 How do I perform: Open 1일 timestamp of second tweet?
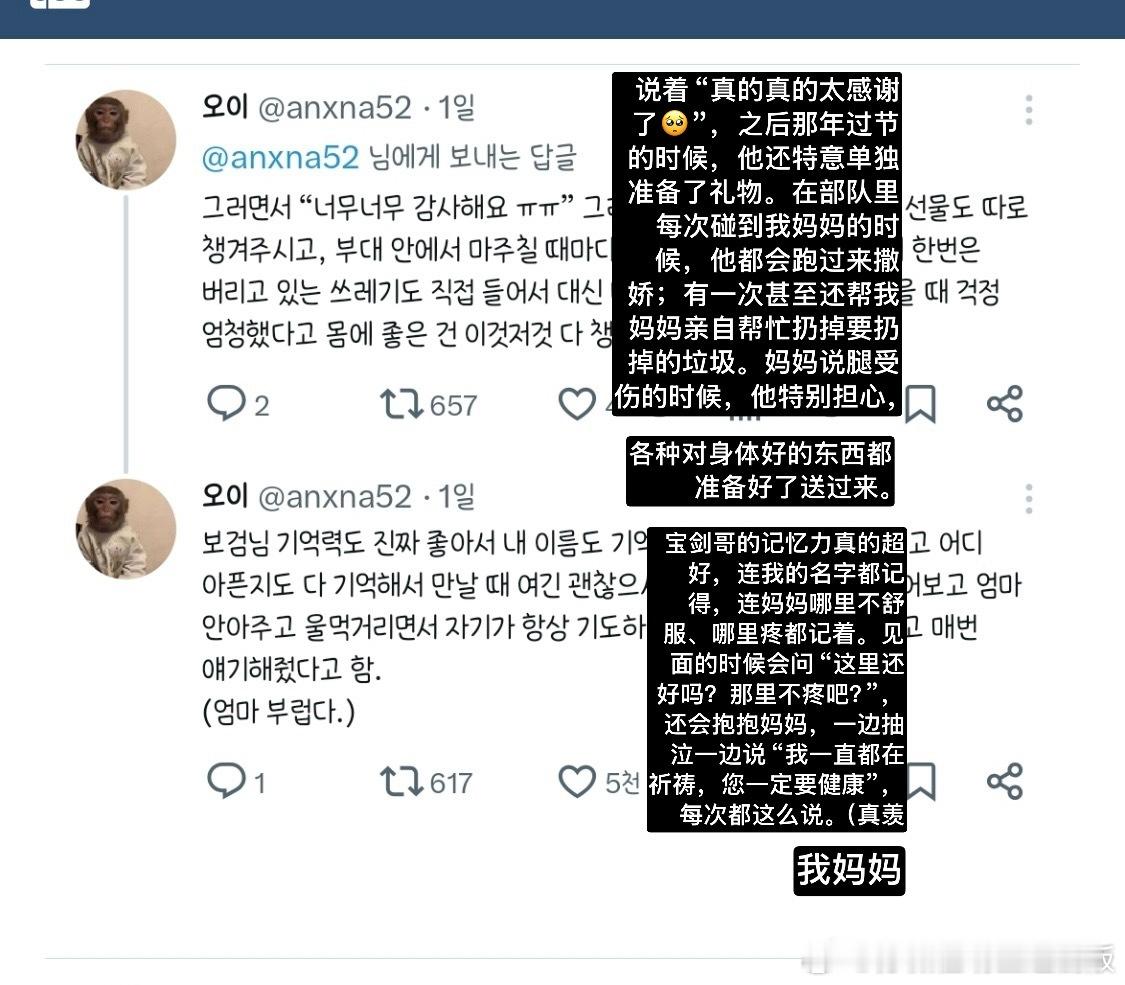456,496
